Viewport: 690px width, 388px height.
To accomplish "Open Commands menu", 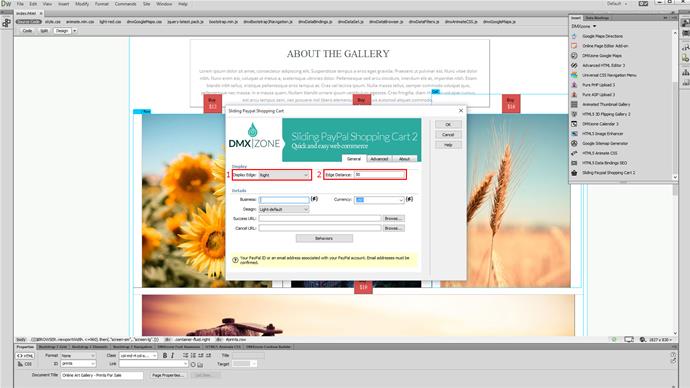I will coord(125,4).
